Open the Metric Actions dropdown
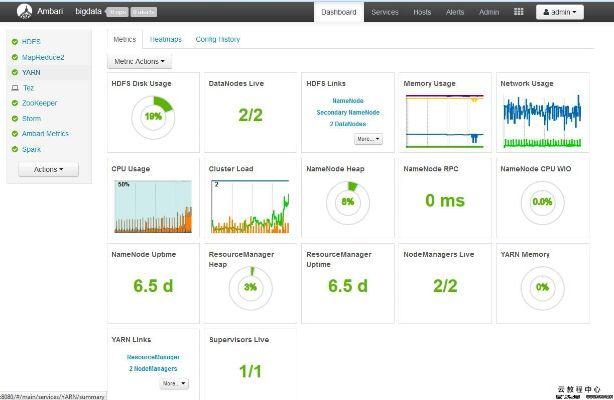614x400 pixels. (x=139, y=62)
